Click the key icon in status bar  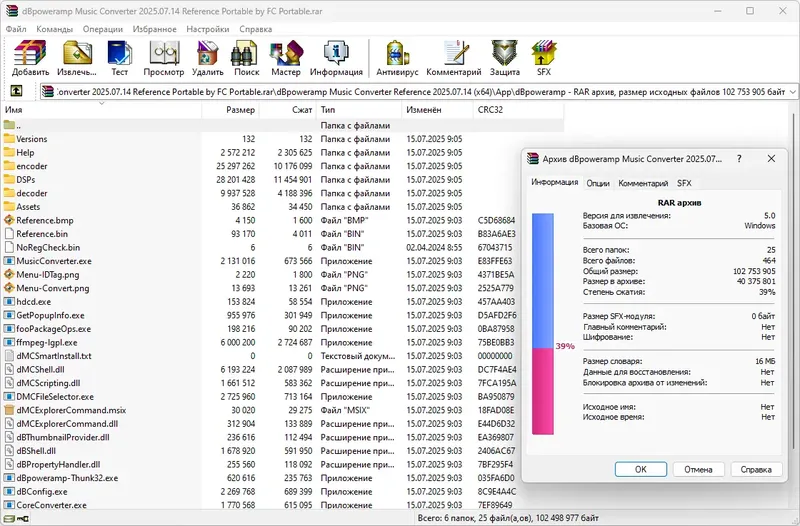tap(23, 519)
